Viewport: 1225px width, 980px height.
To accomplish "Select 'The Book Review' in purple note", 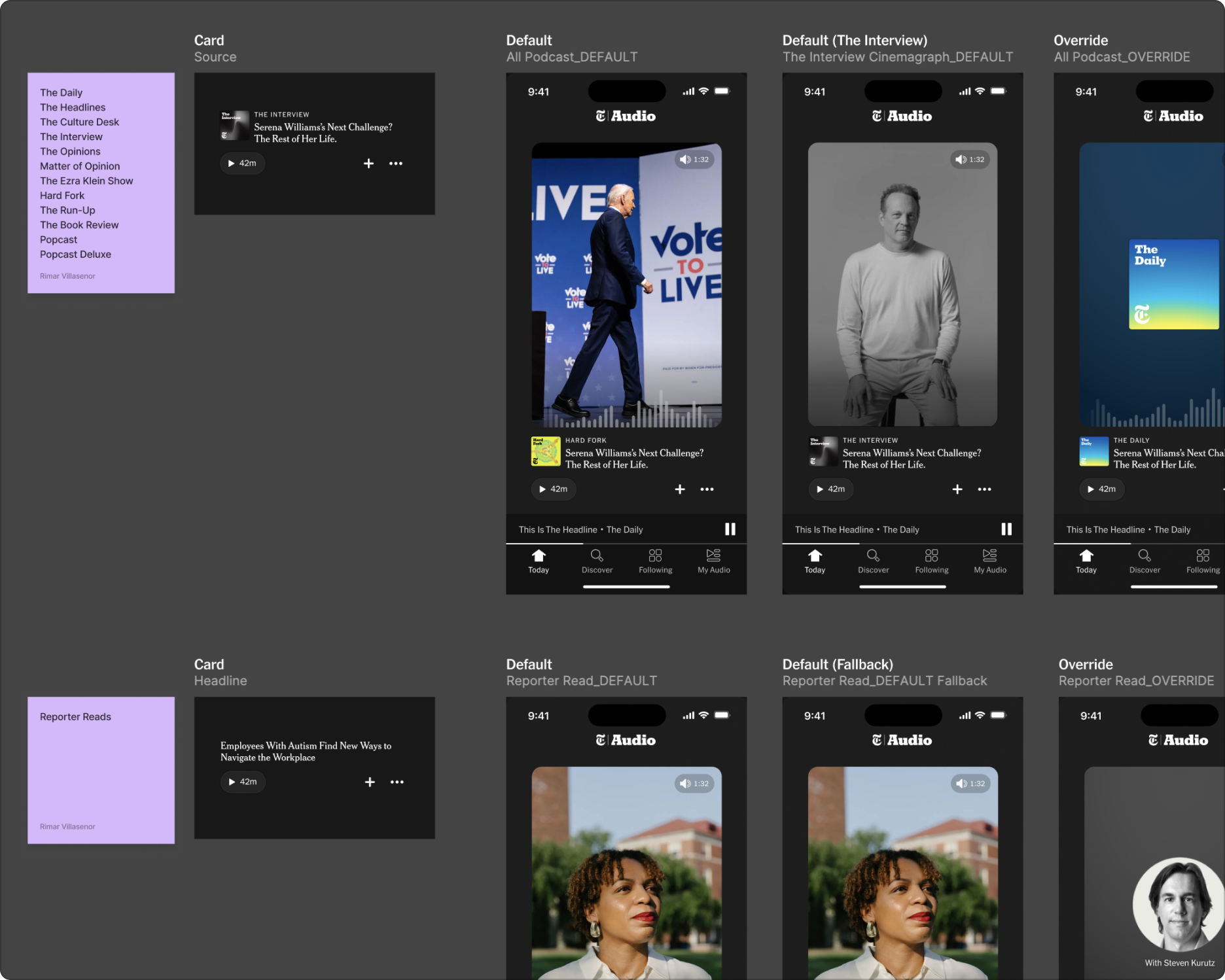I will (79, 225).
